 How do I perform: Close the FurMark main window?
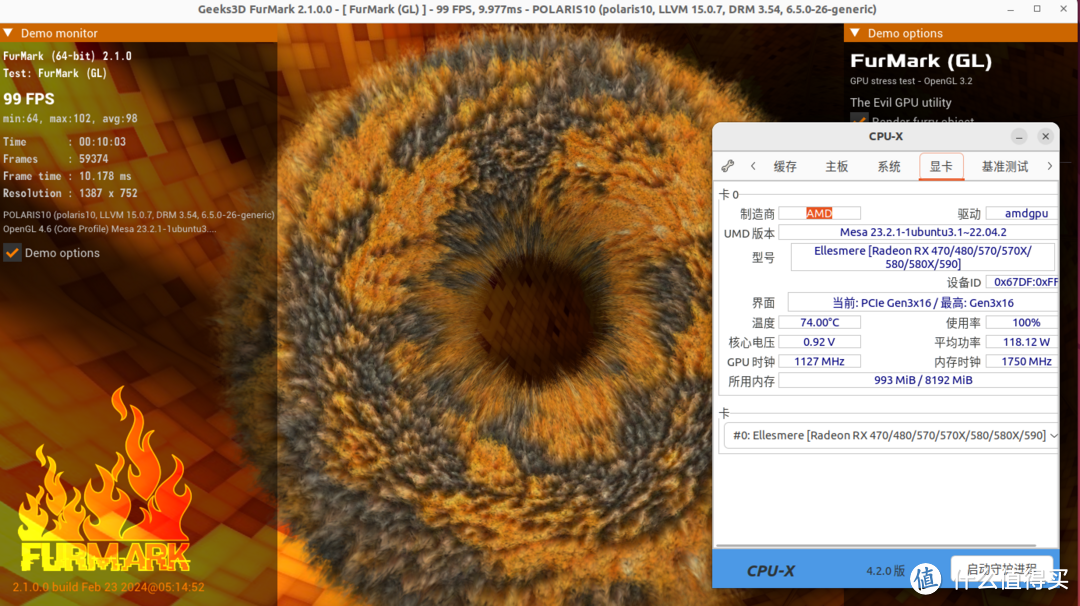(x=1063, y=9)
